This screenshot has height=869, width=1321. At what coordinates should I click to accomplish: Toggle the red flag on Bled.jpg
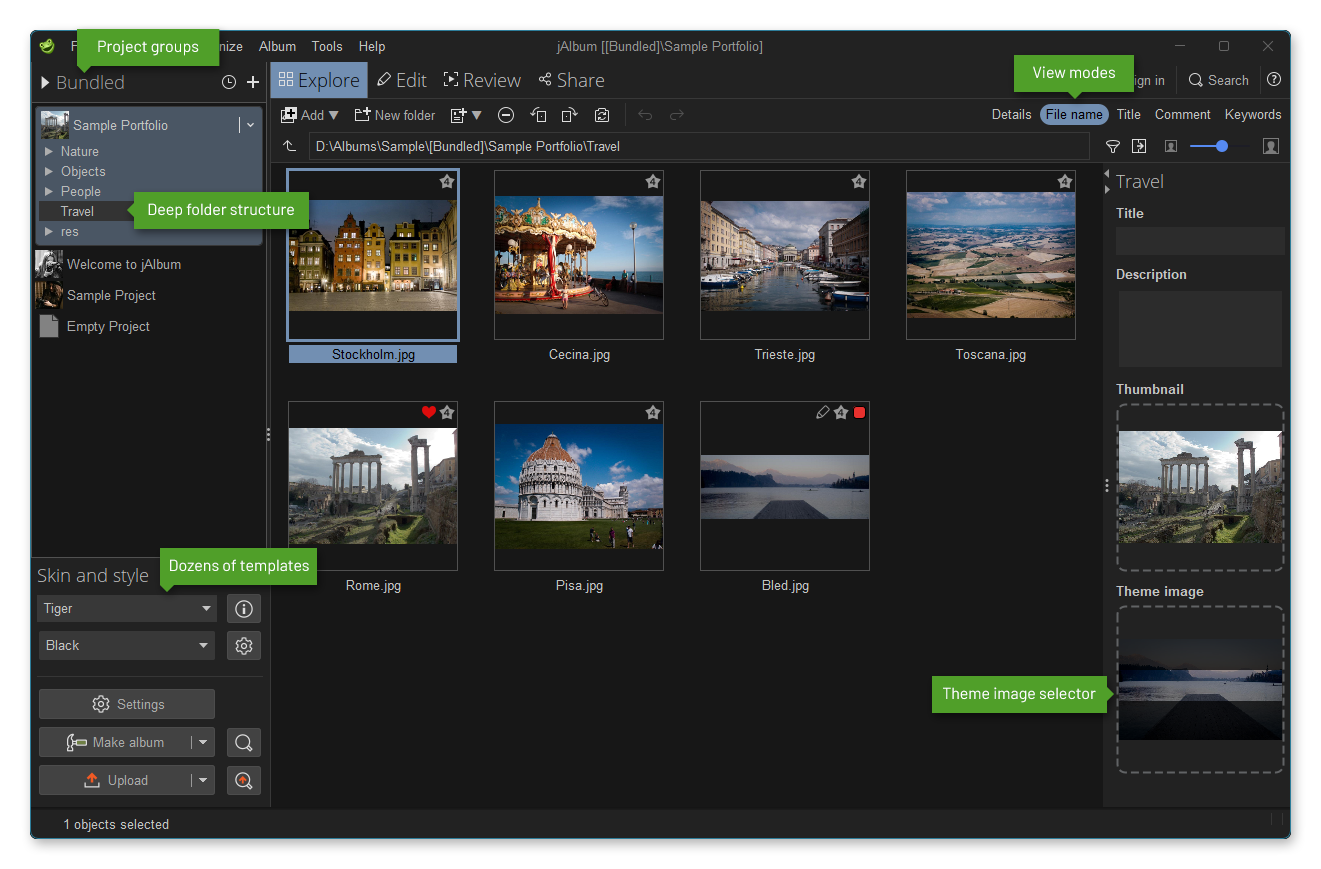pos(858,411)
